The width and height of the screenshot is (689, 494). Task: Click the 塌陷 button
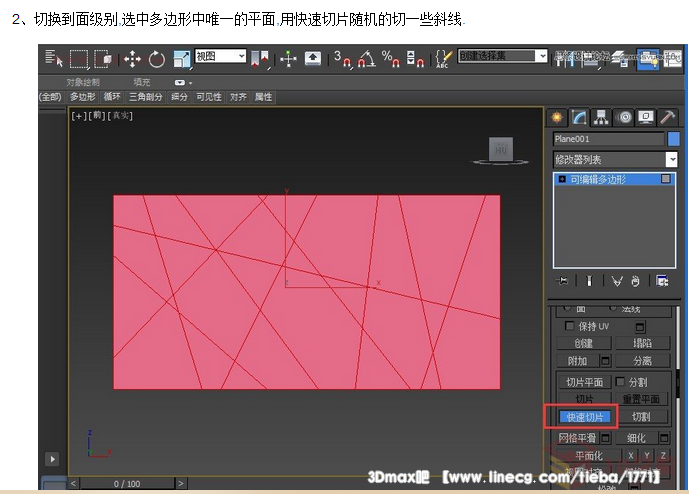[x=642, y=343]
